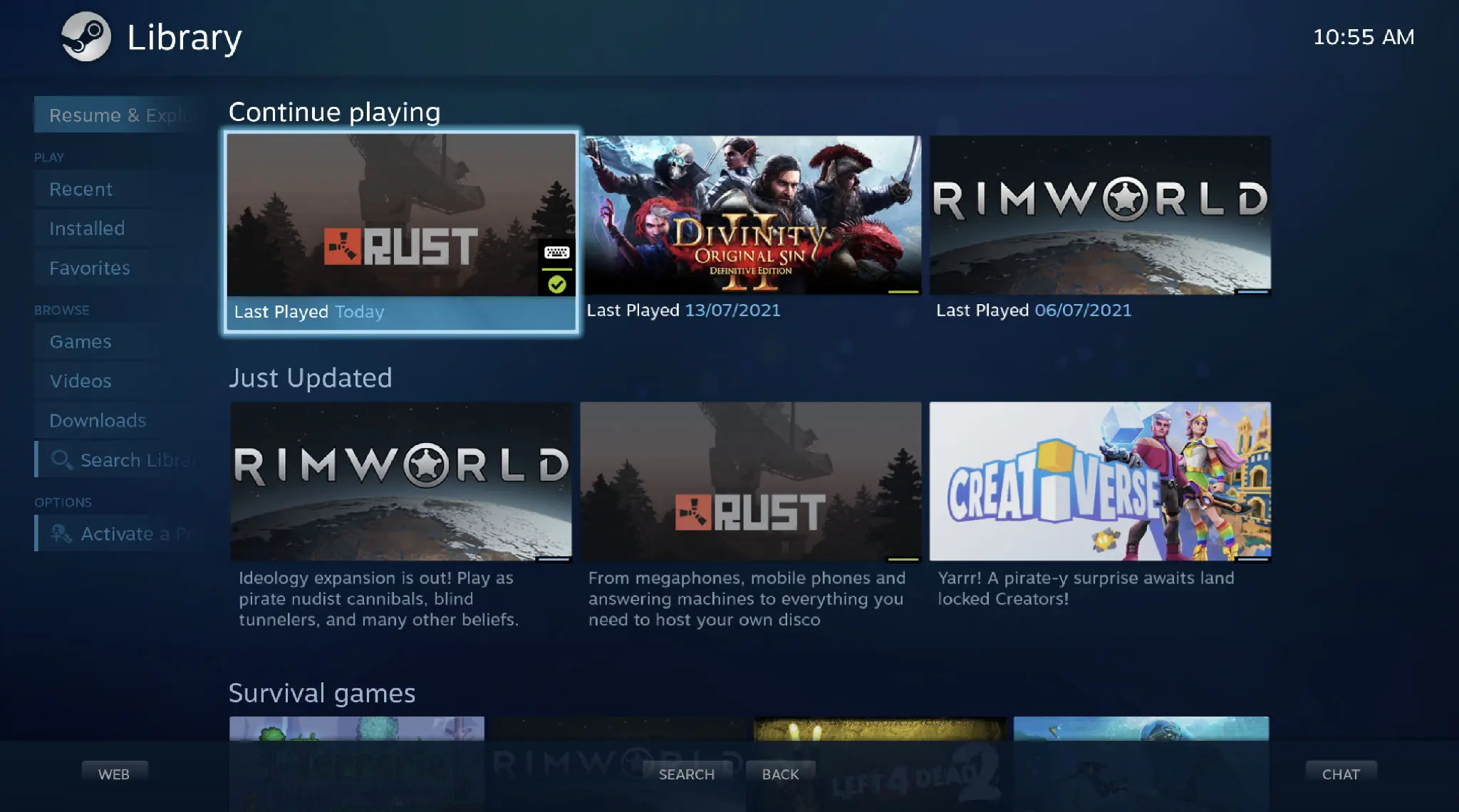Image resolution: width=1459 pixels, height=812 pixels.
Task: Click the WEB button
Action: pyautogui.click(x=114, y=774)
